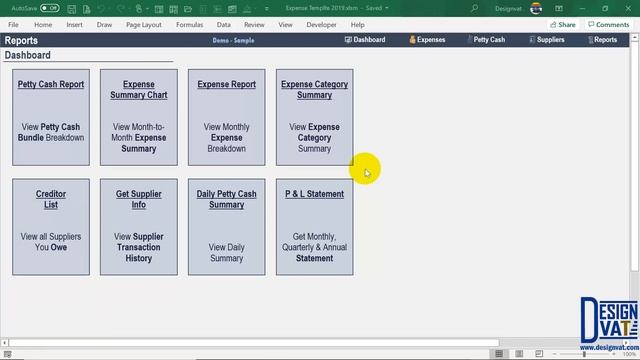The image size is (640, 360).
Task: Click the Search magnifier icon
Action: [x=474, y=8]
